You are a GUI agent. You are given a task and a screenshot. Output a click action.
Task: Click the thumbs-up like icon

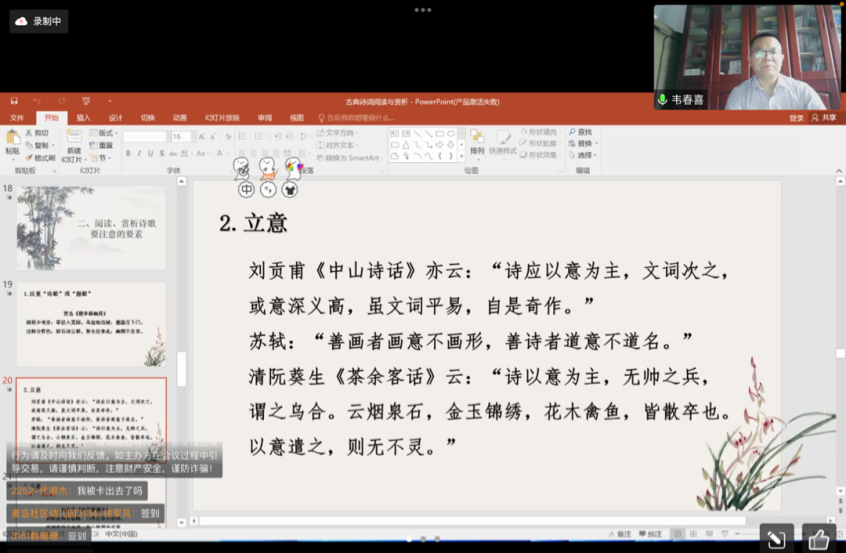click(818, 540)
